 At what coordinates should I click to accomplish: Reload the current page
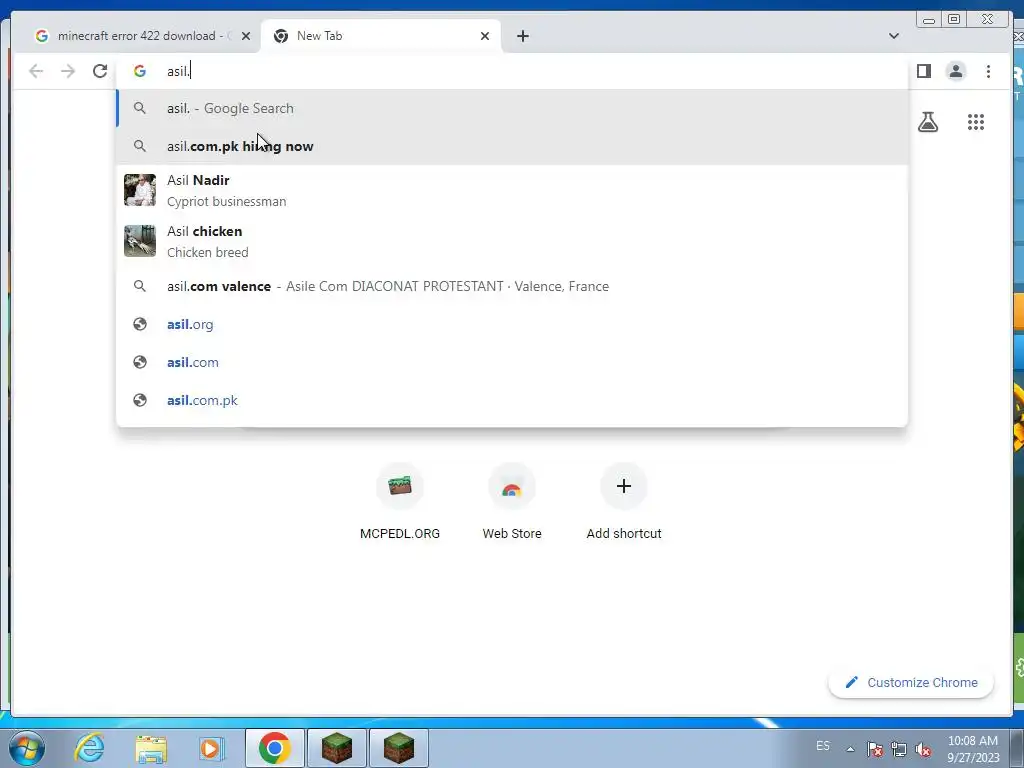100,71
